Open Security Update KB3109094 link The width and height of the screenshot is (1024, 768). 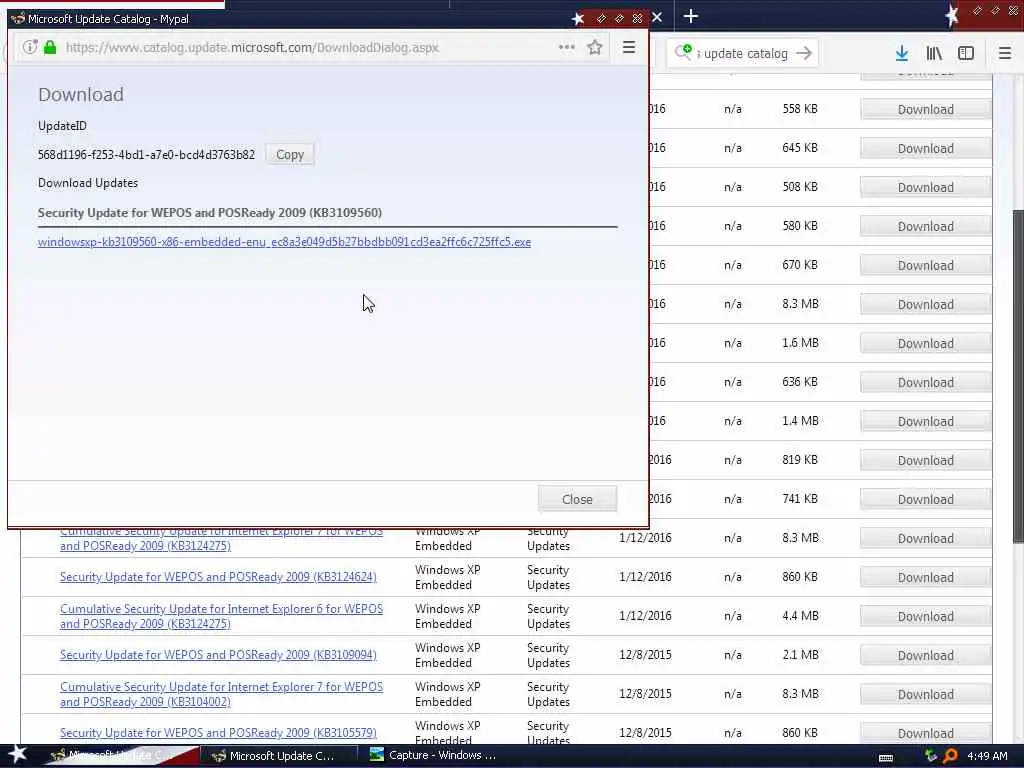click(x=218, y=655)
